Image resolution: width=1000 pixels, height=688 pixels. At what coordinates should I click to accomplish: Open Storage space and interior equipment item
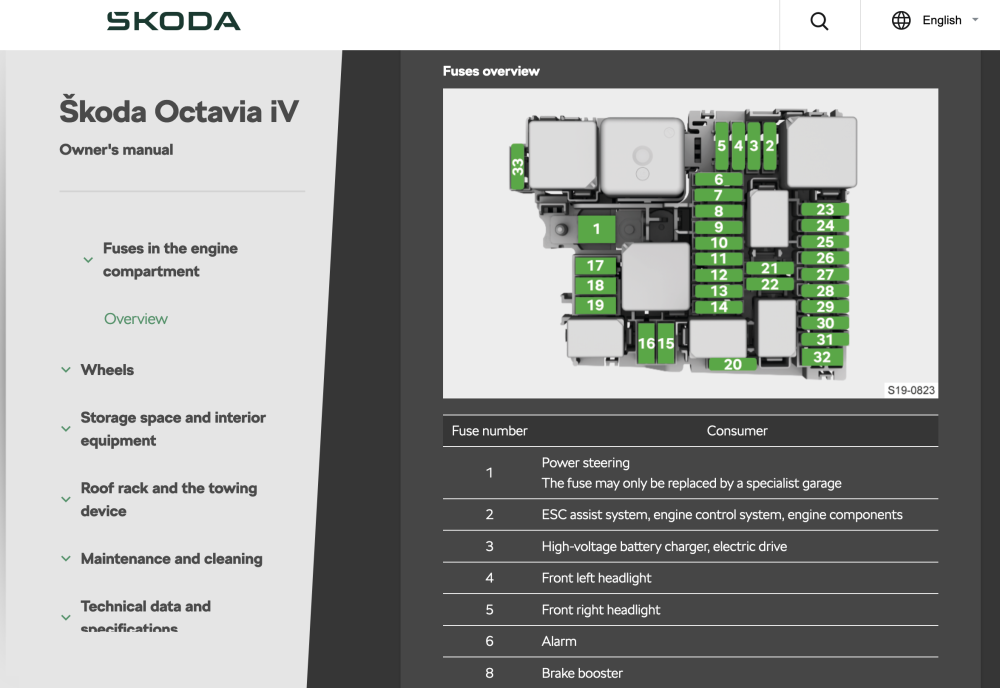[173, 429]
